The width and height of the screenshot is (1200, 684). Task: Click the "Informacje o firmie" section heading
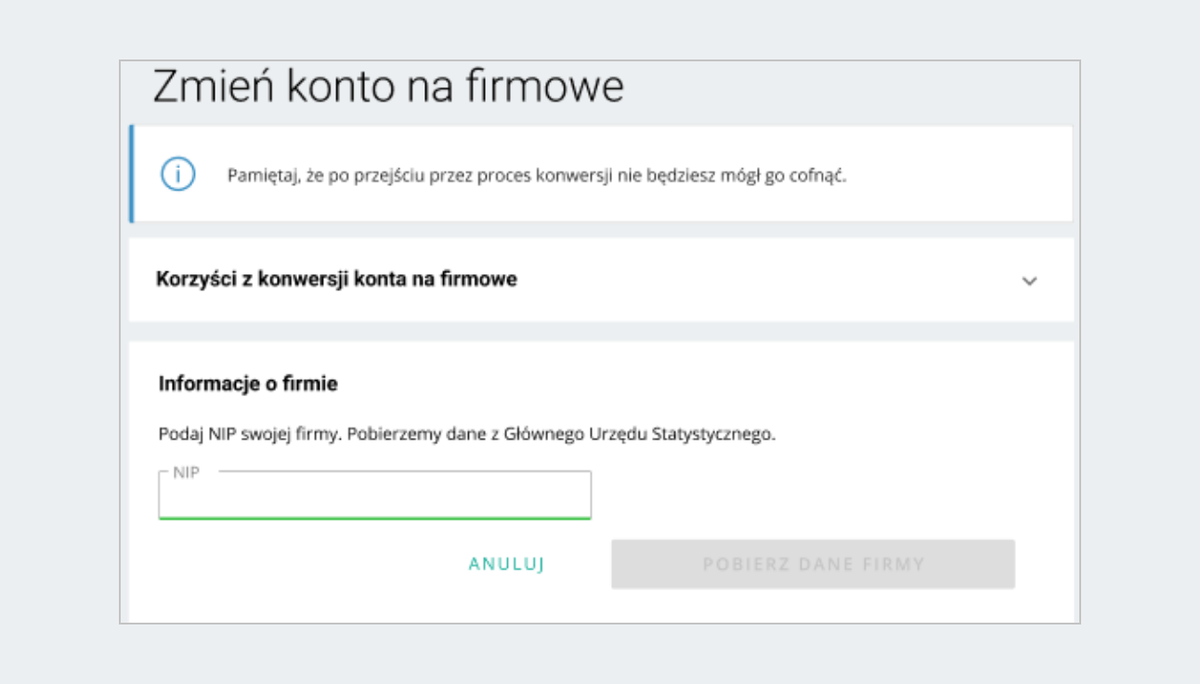pyautogui.click(x=248, y=383)
